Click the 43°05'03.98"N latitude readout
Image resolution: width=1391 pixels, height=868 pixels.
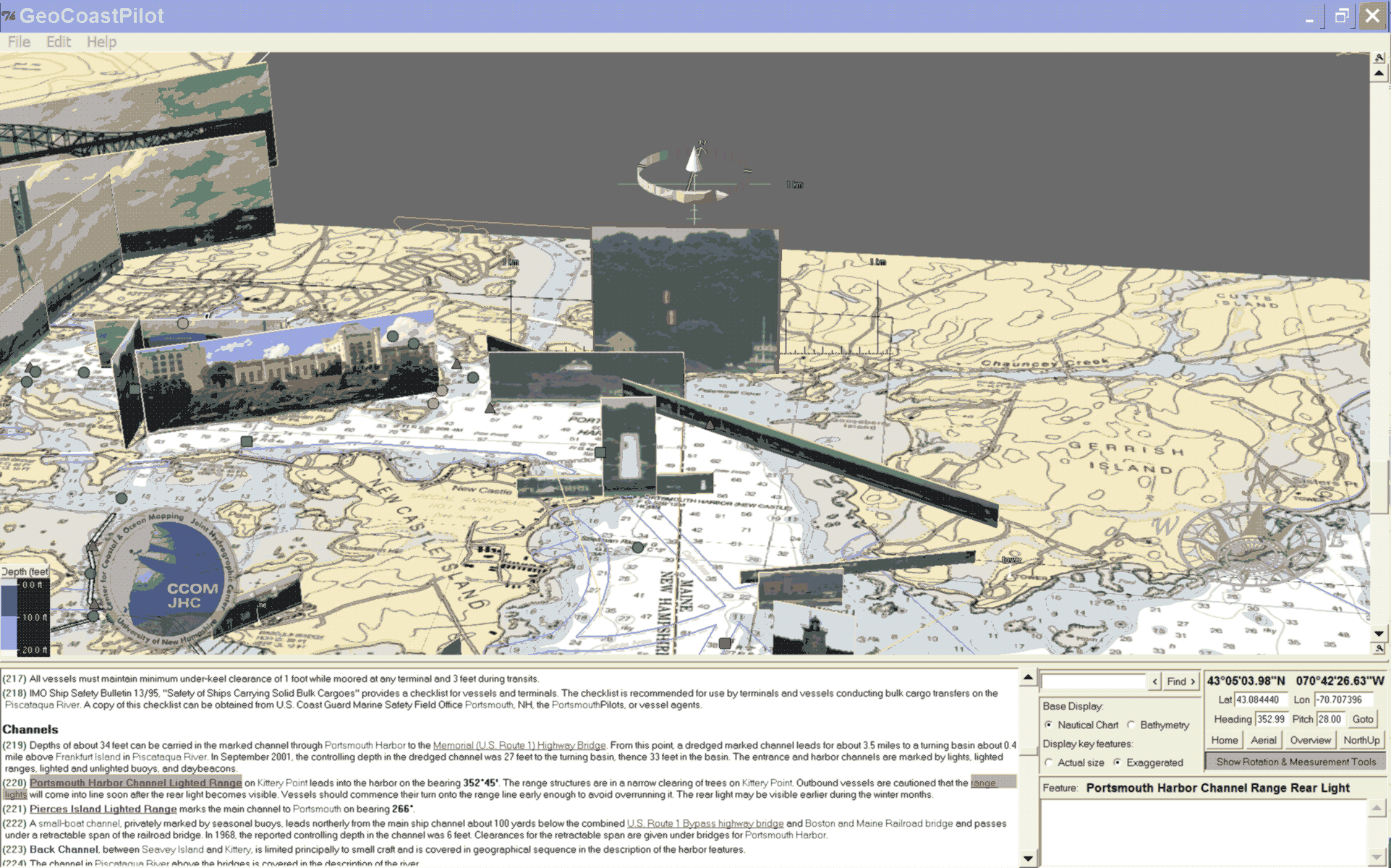coord(1246,681)
